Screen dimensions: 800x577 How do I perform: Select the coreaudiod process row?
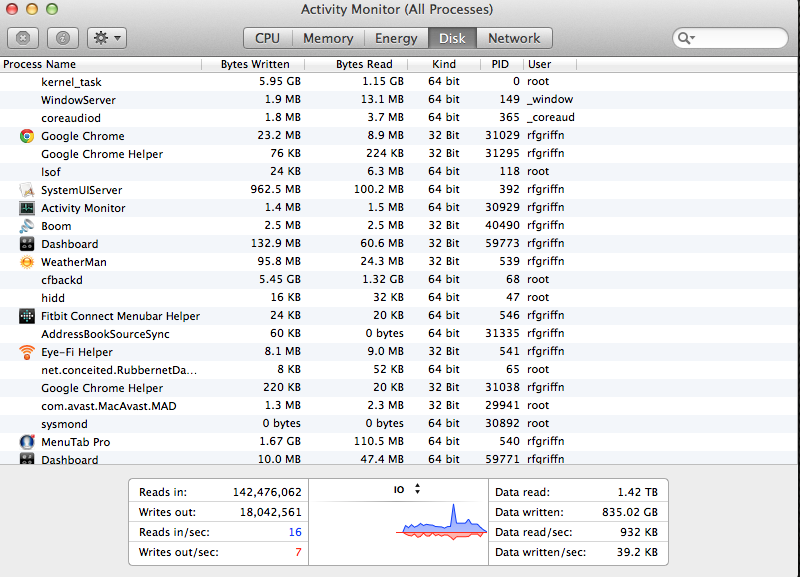point(398,118)
